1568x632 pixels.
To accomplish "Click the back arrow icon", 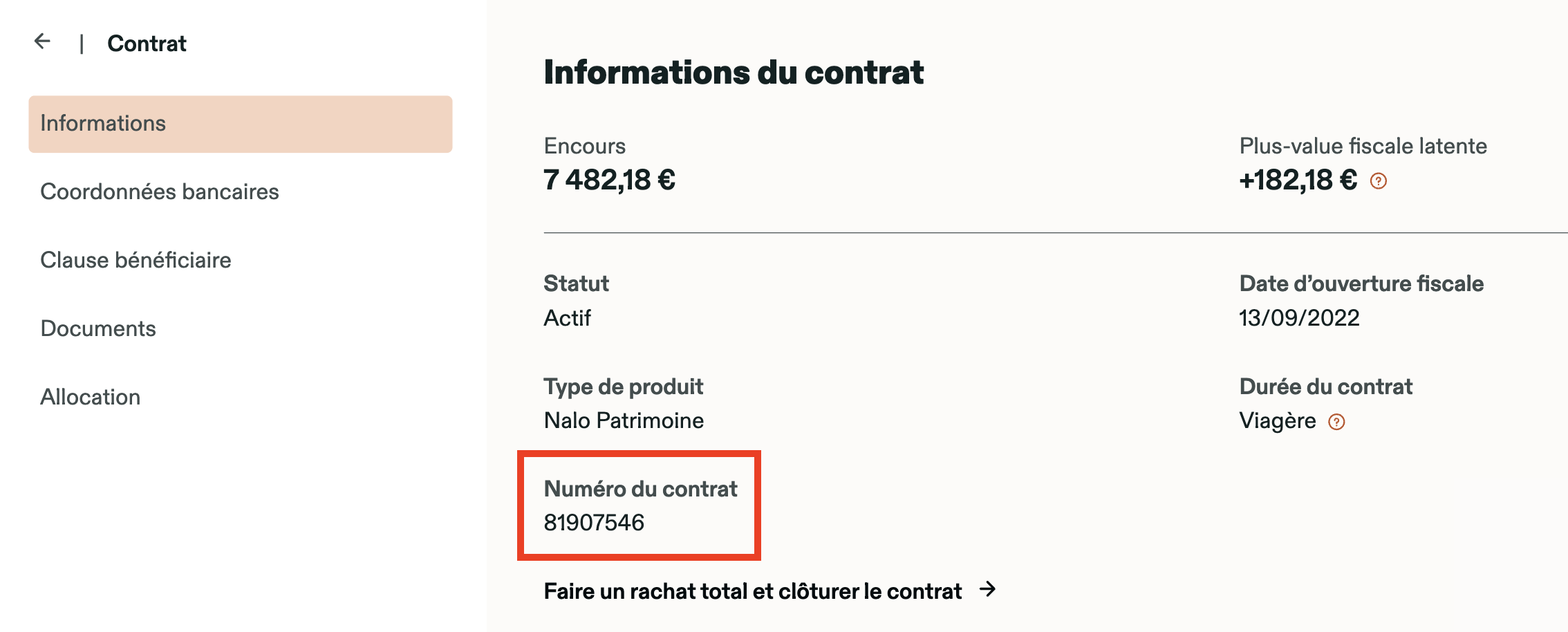I will coord(43,41).
